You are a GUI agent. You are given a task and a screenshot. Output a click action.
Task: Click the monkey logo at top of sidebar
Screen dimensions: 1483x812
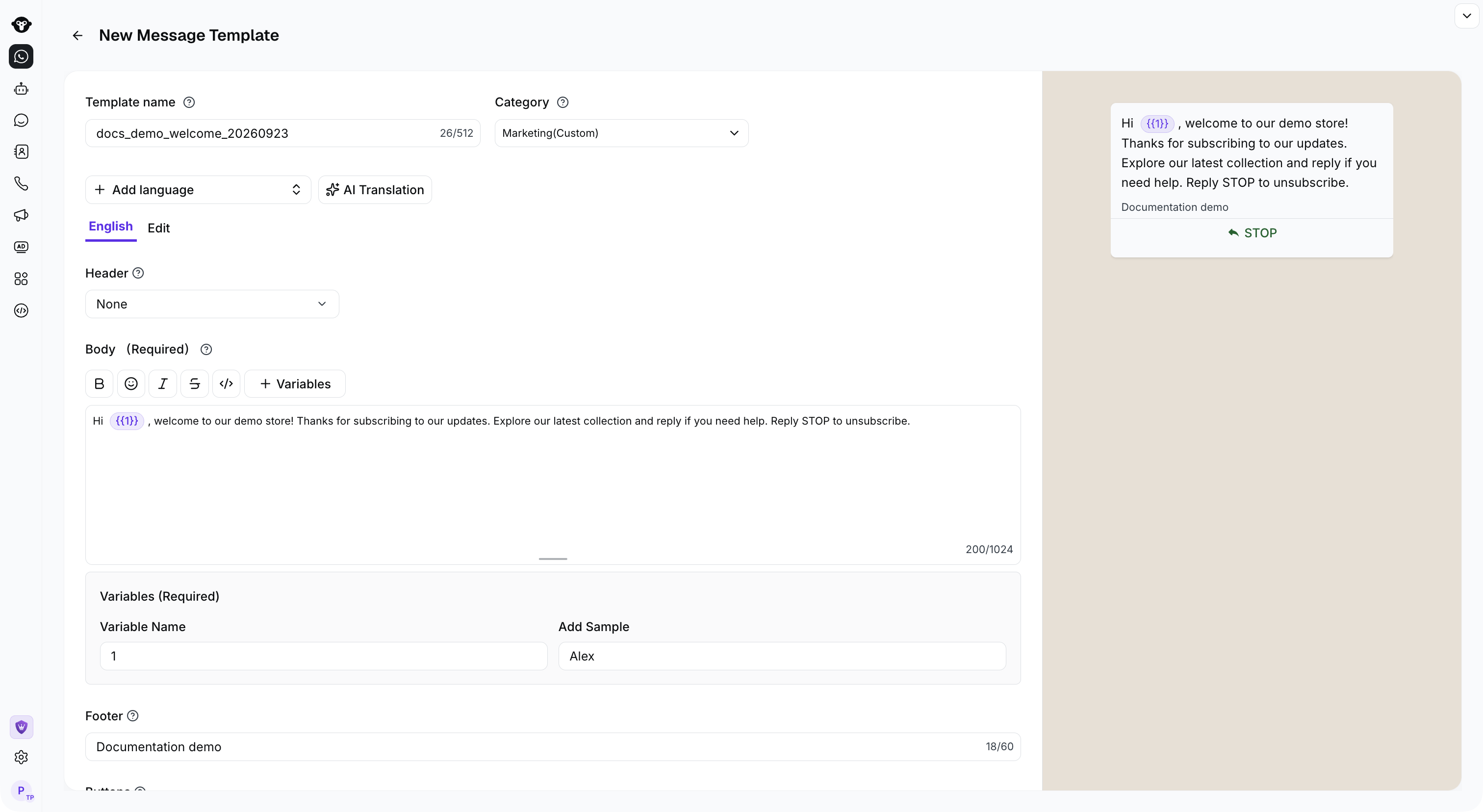coord(21,24)
